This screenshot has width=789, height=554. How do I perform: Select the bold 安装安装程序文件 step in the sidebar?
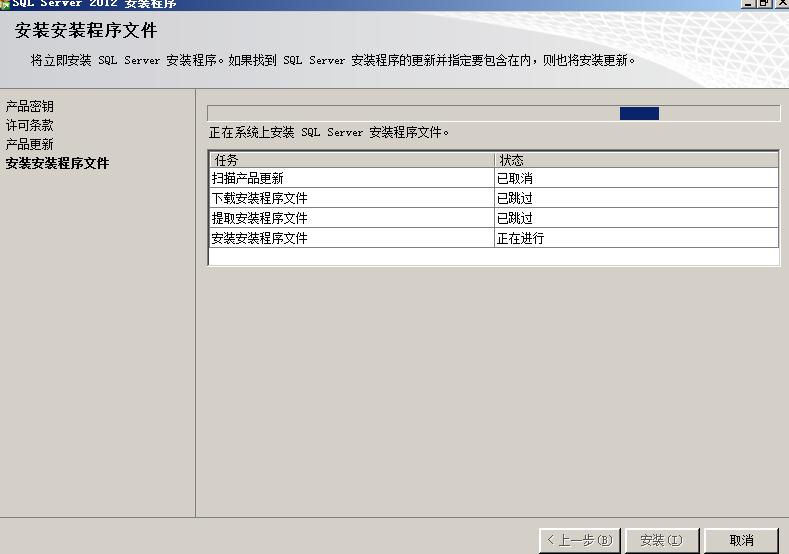[x=57, y=163]
